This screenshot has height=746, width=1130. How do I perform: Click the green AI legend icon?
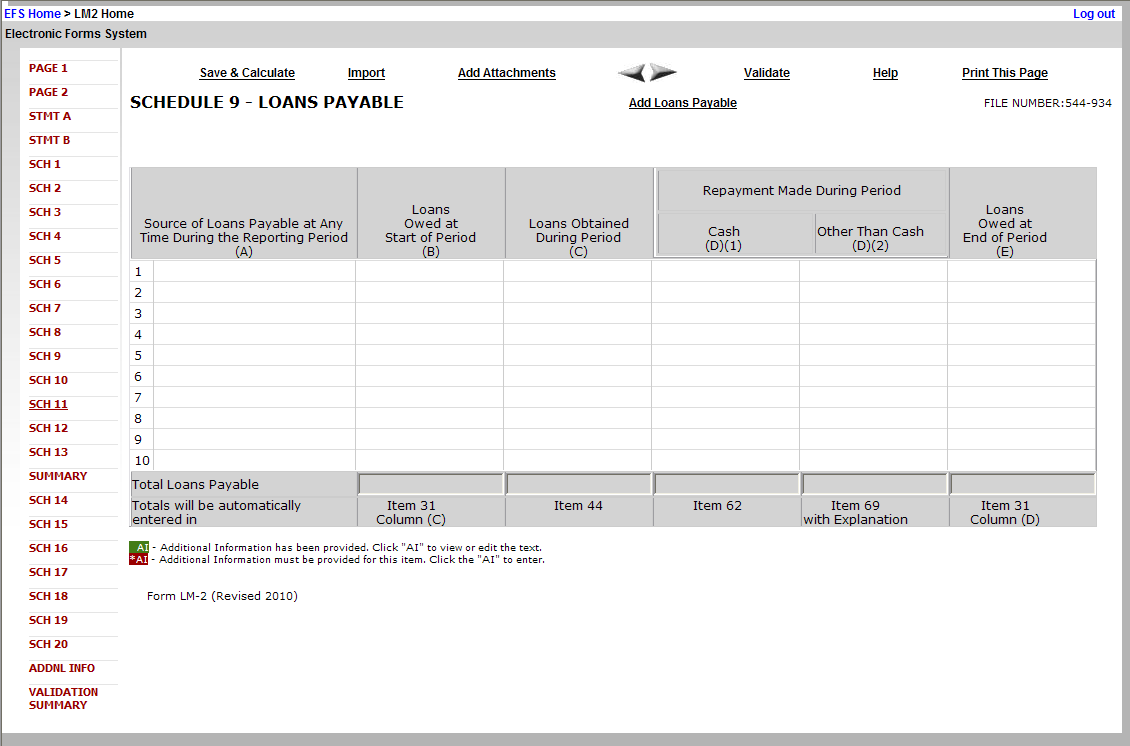[139, 547]
